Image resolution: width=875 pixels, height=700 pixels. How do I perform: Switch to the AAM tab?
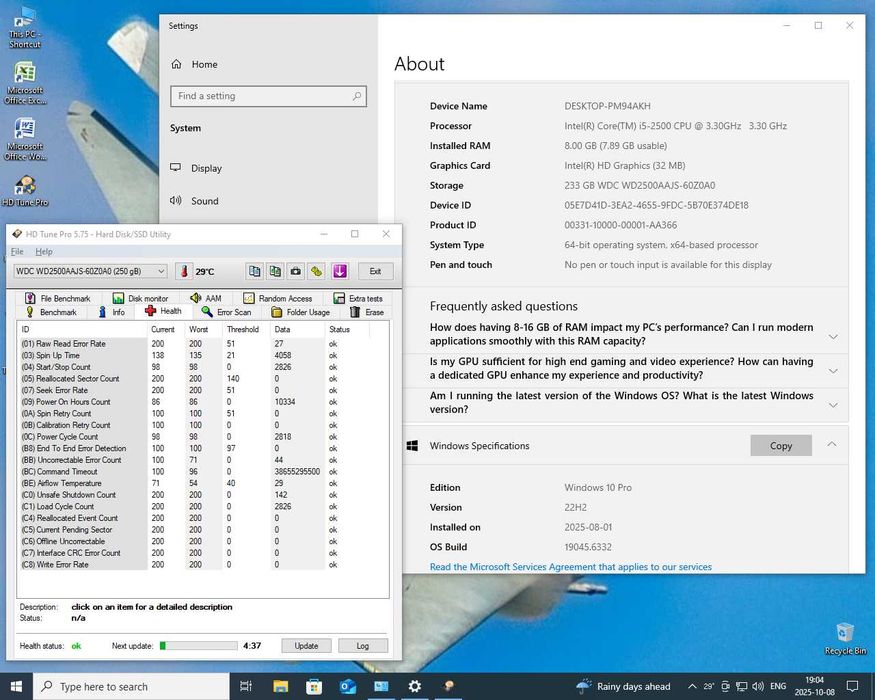[x=206, y=298]
